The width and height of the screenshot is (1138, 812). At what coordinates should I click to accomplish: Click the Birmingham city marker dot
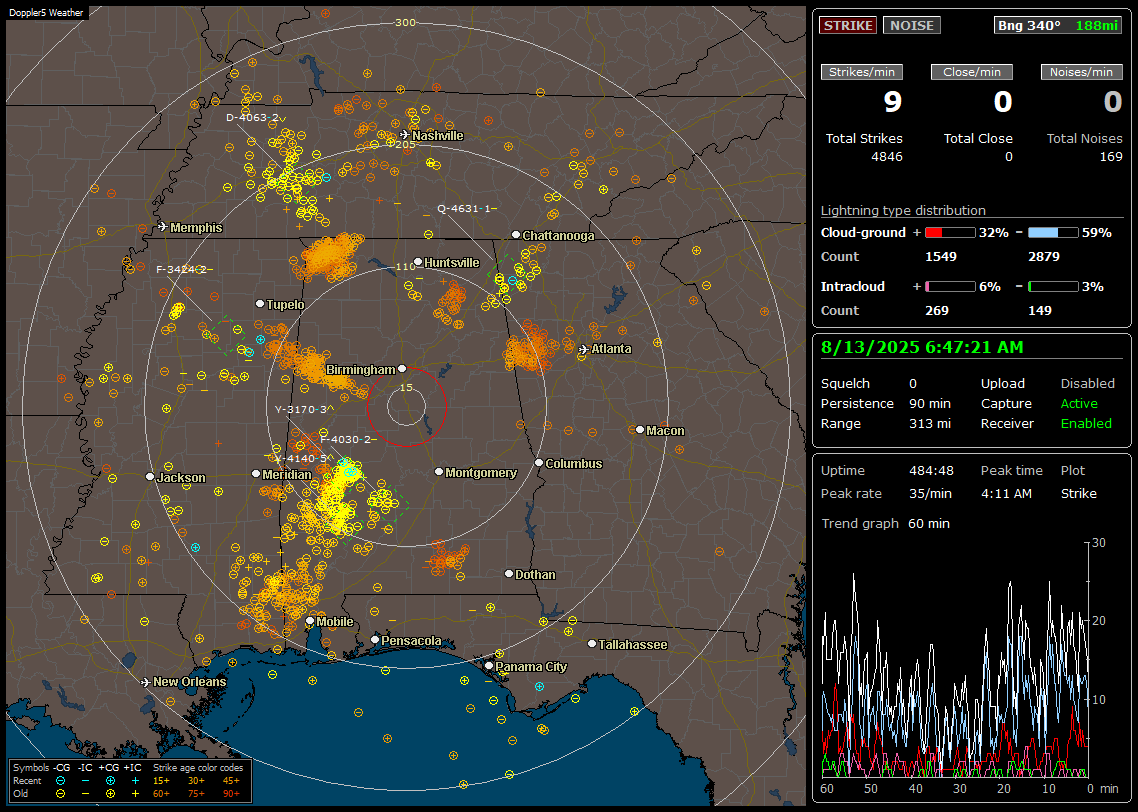pyautogui.click(x=402, y=369)
